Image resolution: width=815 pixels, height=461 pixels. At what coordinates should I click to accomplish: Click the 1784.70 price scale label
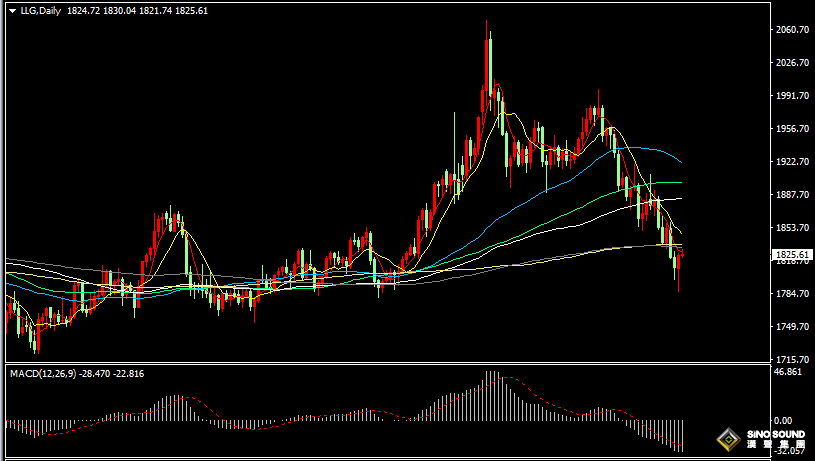(792, 294)
